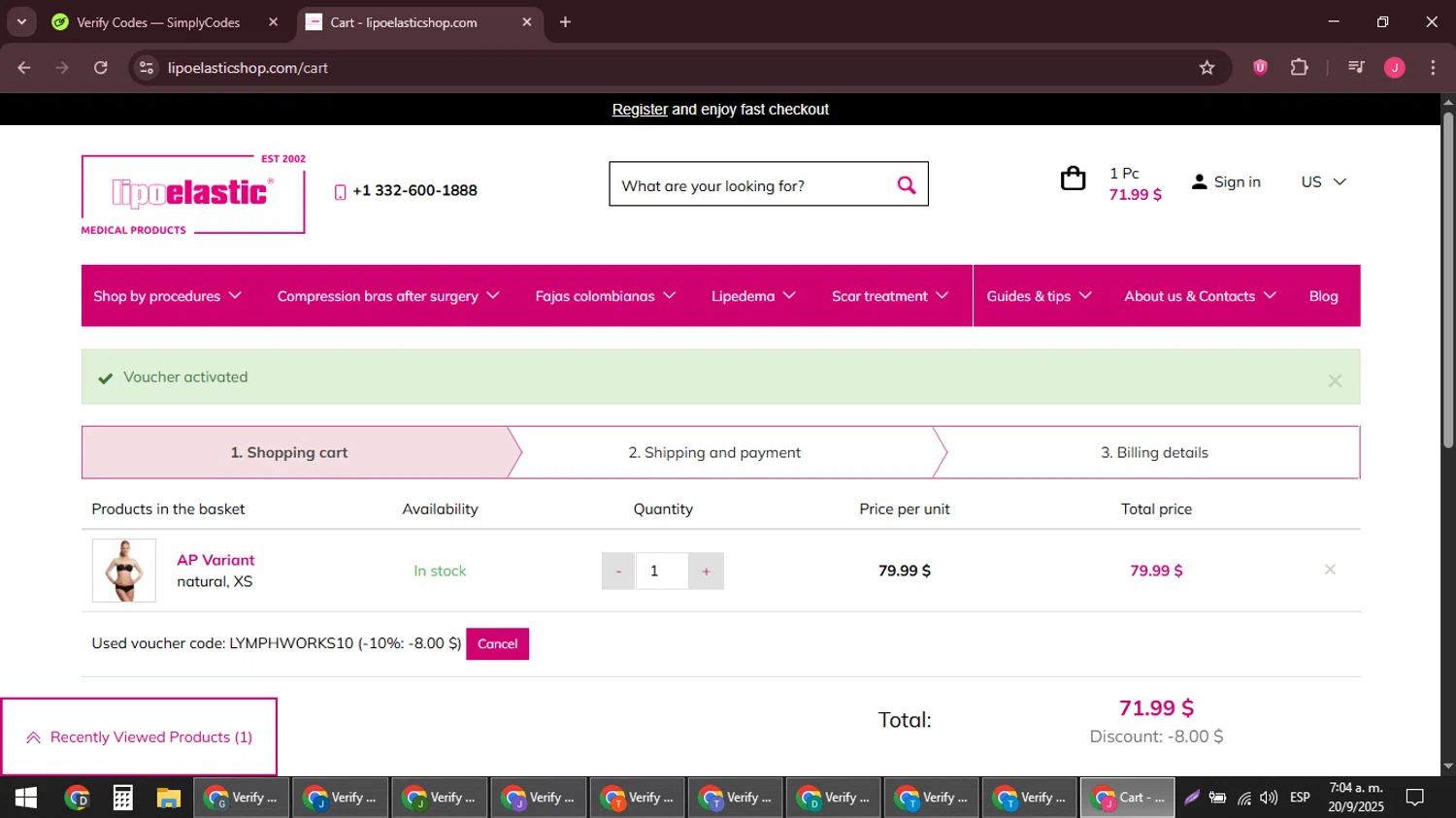Open the AP Variant product thumbnail
1456x818 pixels.
pos(123,571)
